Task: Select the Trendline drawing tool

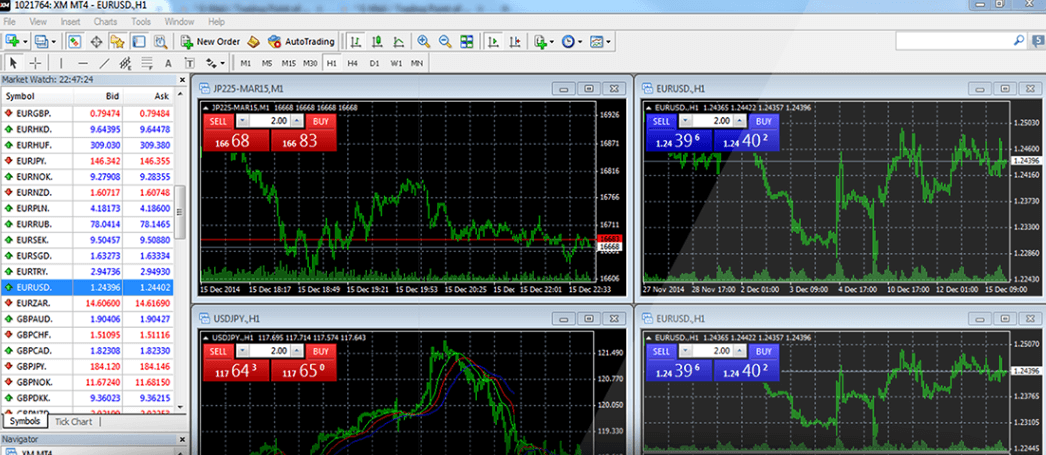Action: (104, 63)
